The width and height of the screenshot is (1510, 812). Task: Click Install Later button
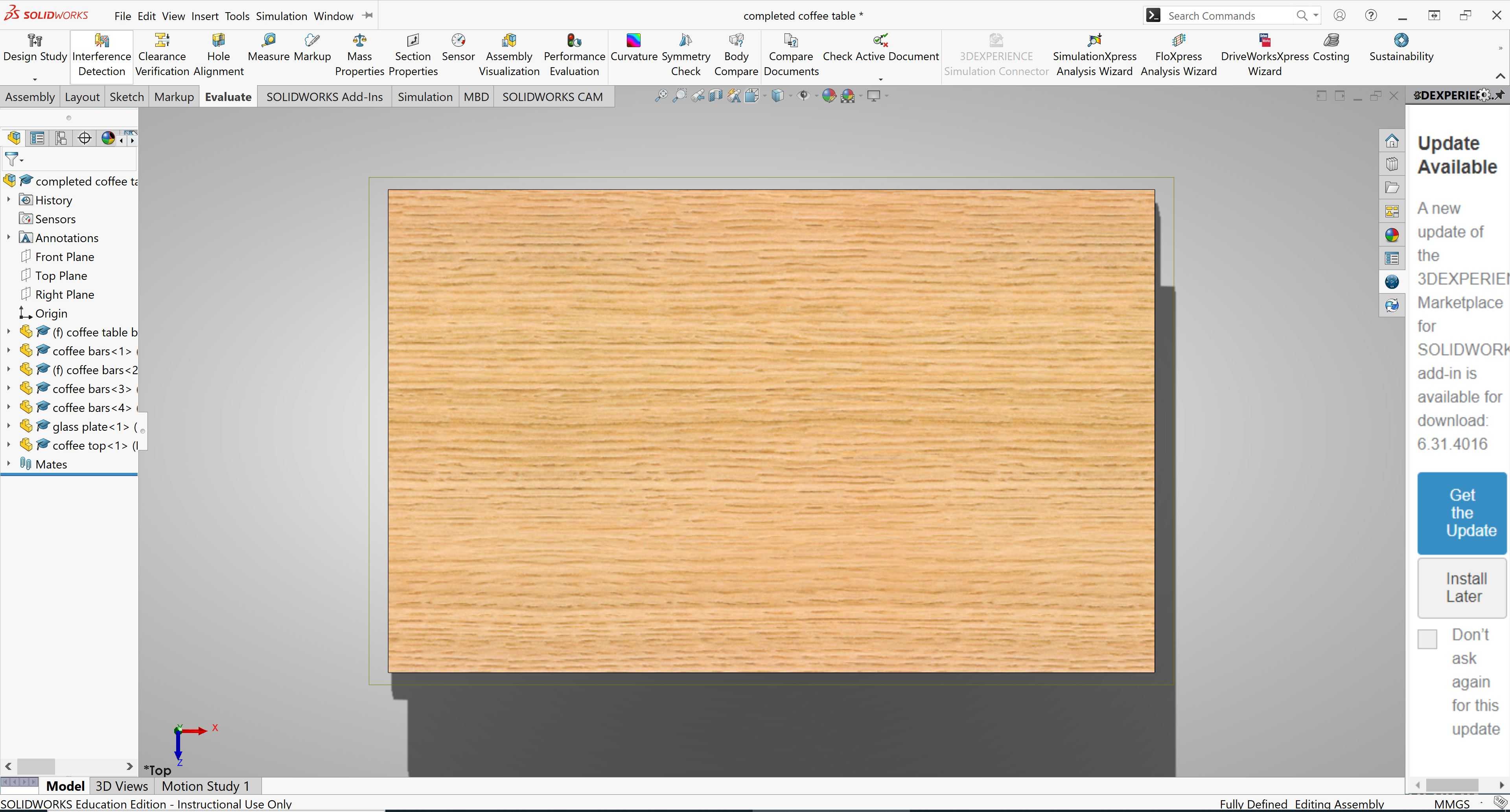click(1462, 588)
